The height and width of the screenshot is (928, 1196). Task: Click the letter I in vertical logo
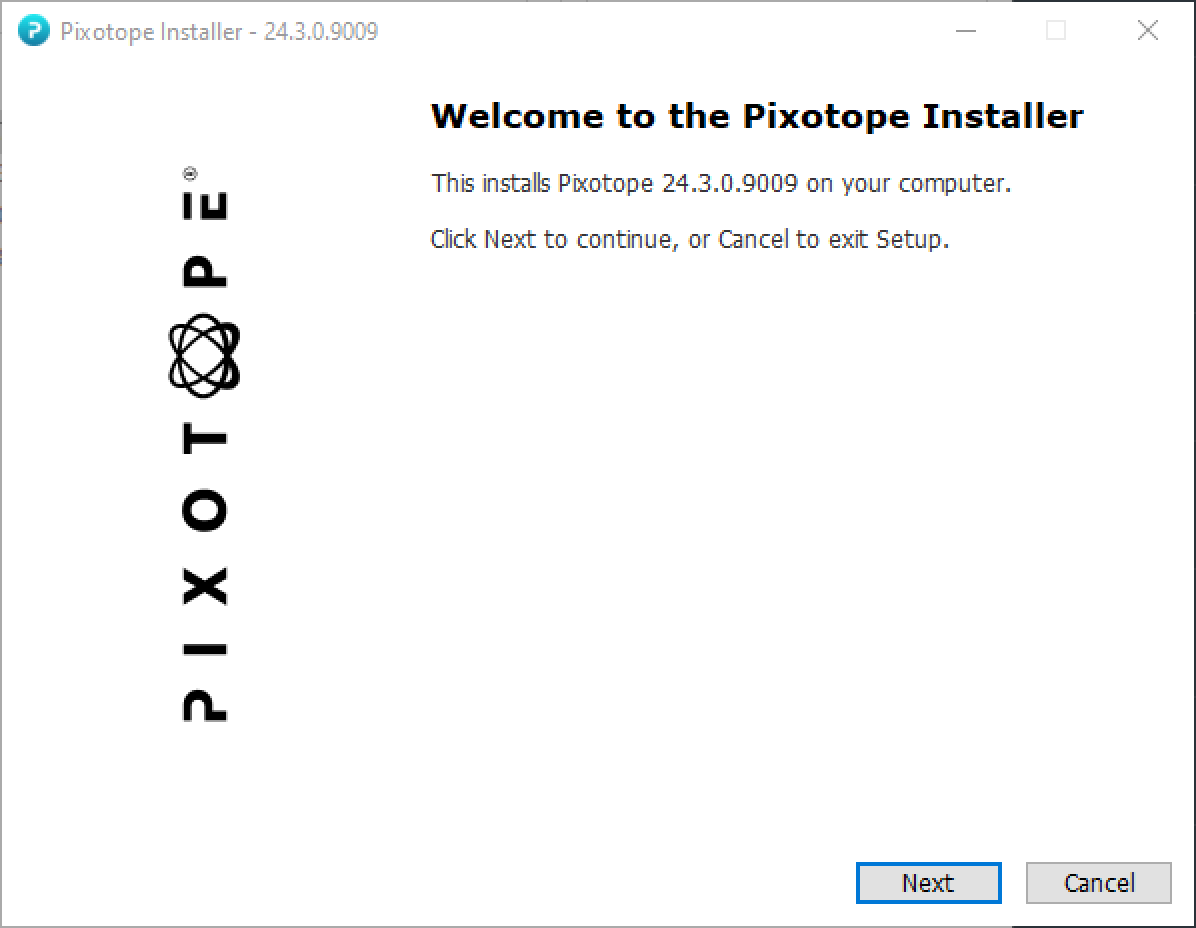(x=204, y=649)
